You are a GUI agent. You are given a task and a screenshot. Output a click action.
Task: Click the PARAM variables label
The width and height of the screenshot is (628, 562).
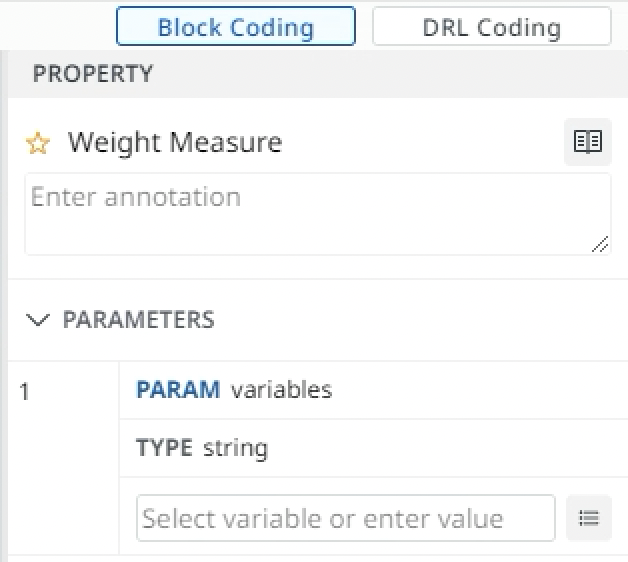(234, 390)
